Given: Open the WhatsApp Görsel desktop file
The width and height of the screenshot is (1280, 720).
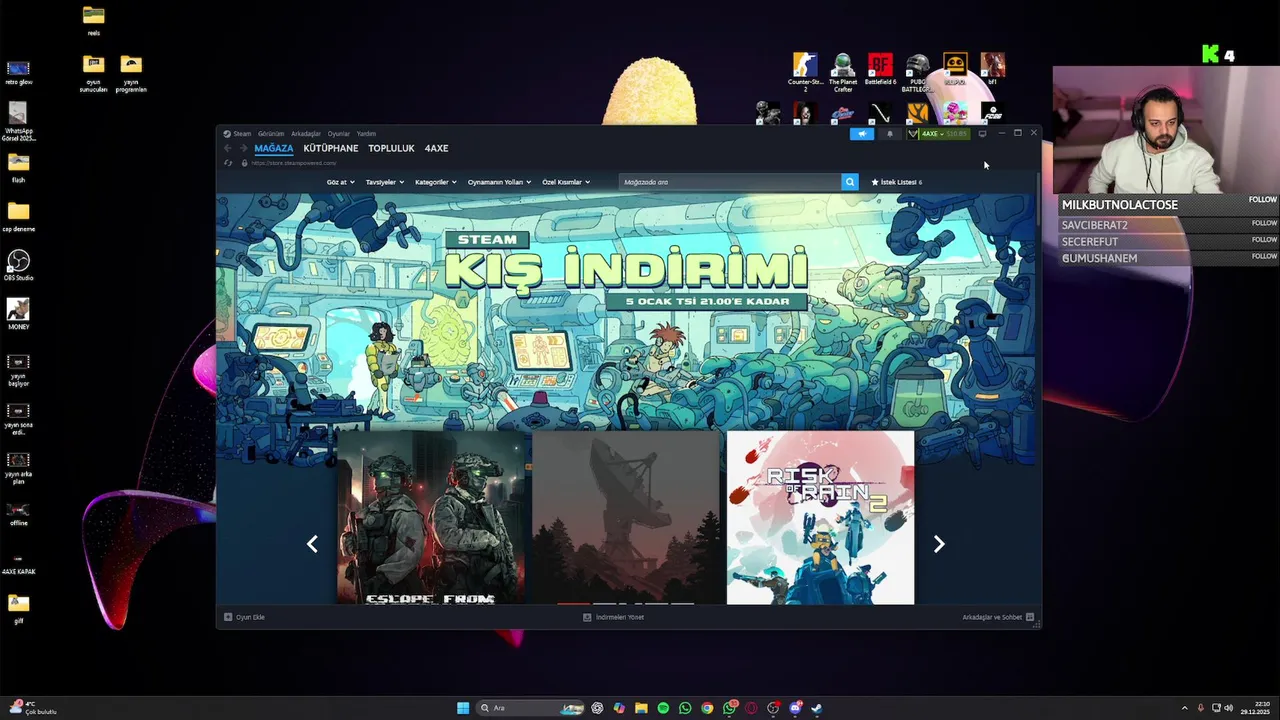Looking at the screenshot, I should point(18,122).
